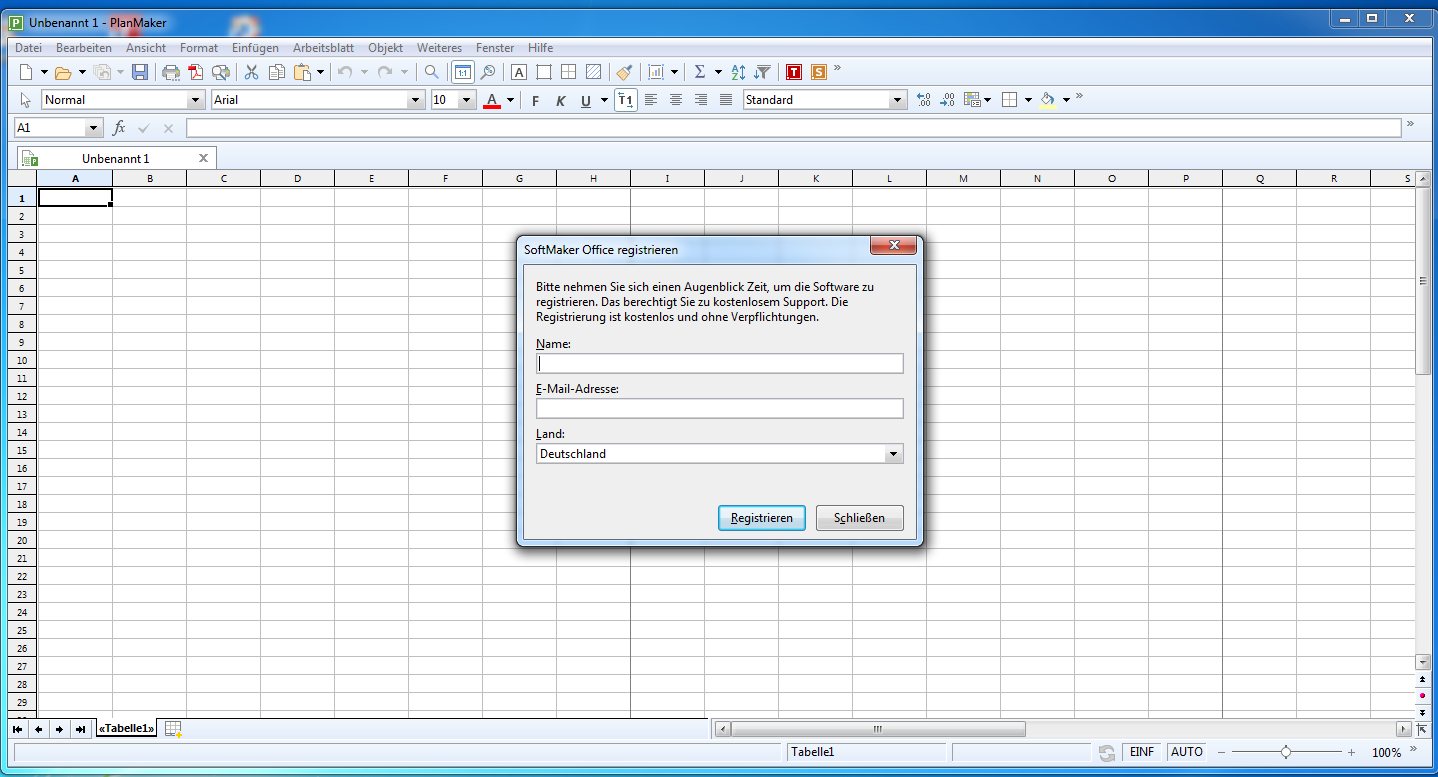Open print preview icon

(221, 72)
